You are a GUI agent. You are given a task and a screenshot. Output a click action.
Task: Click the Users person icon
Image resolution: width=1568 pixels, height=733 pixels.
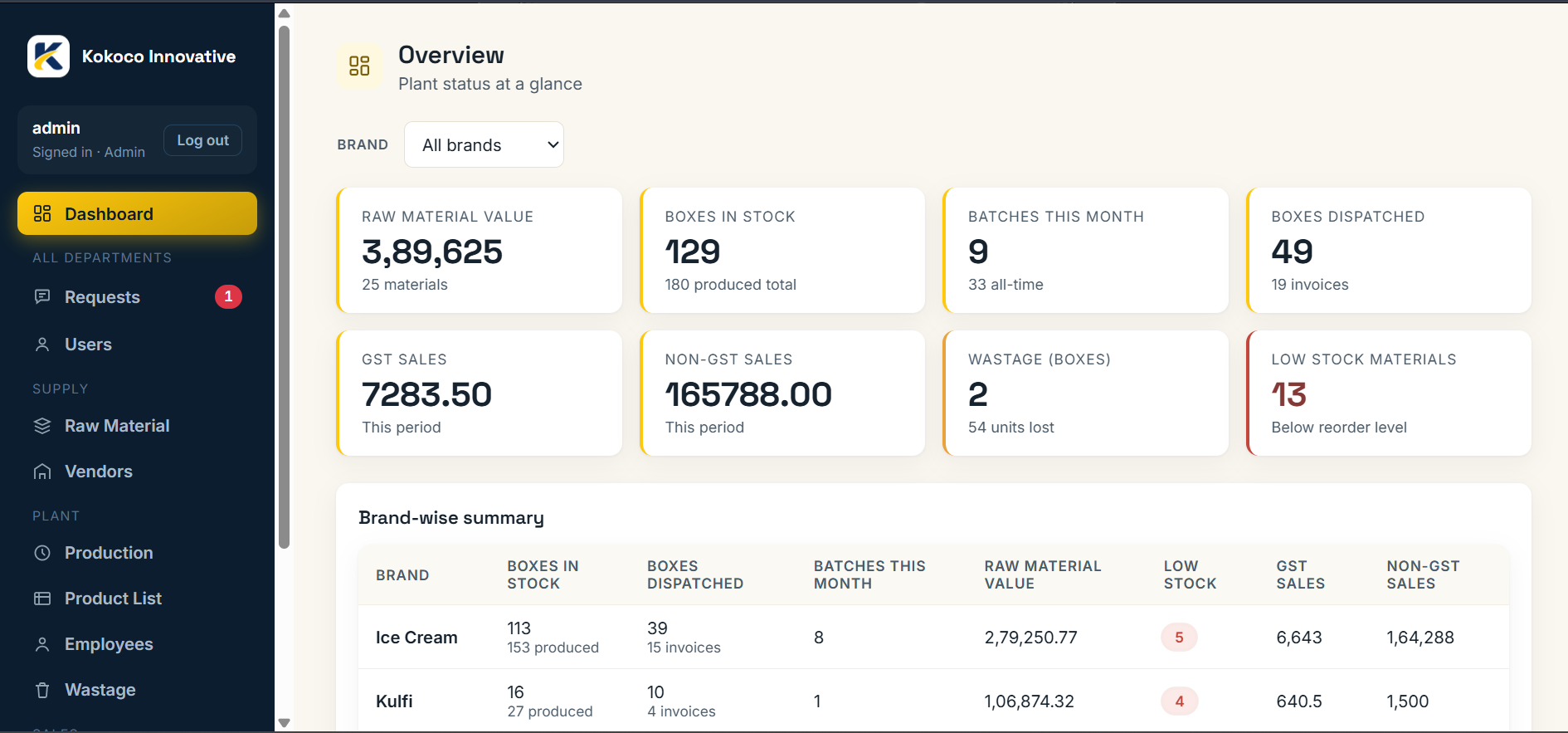(42, 345)
